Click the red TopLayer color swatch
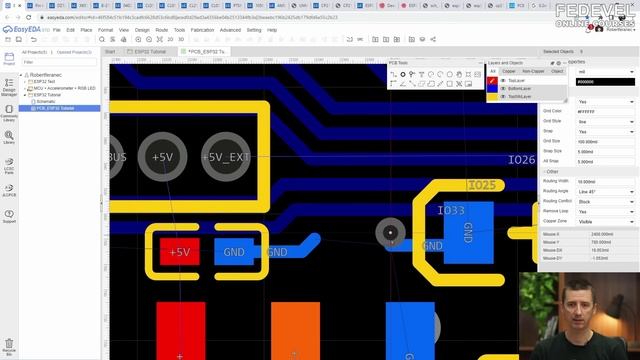 [493, 81]
